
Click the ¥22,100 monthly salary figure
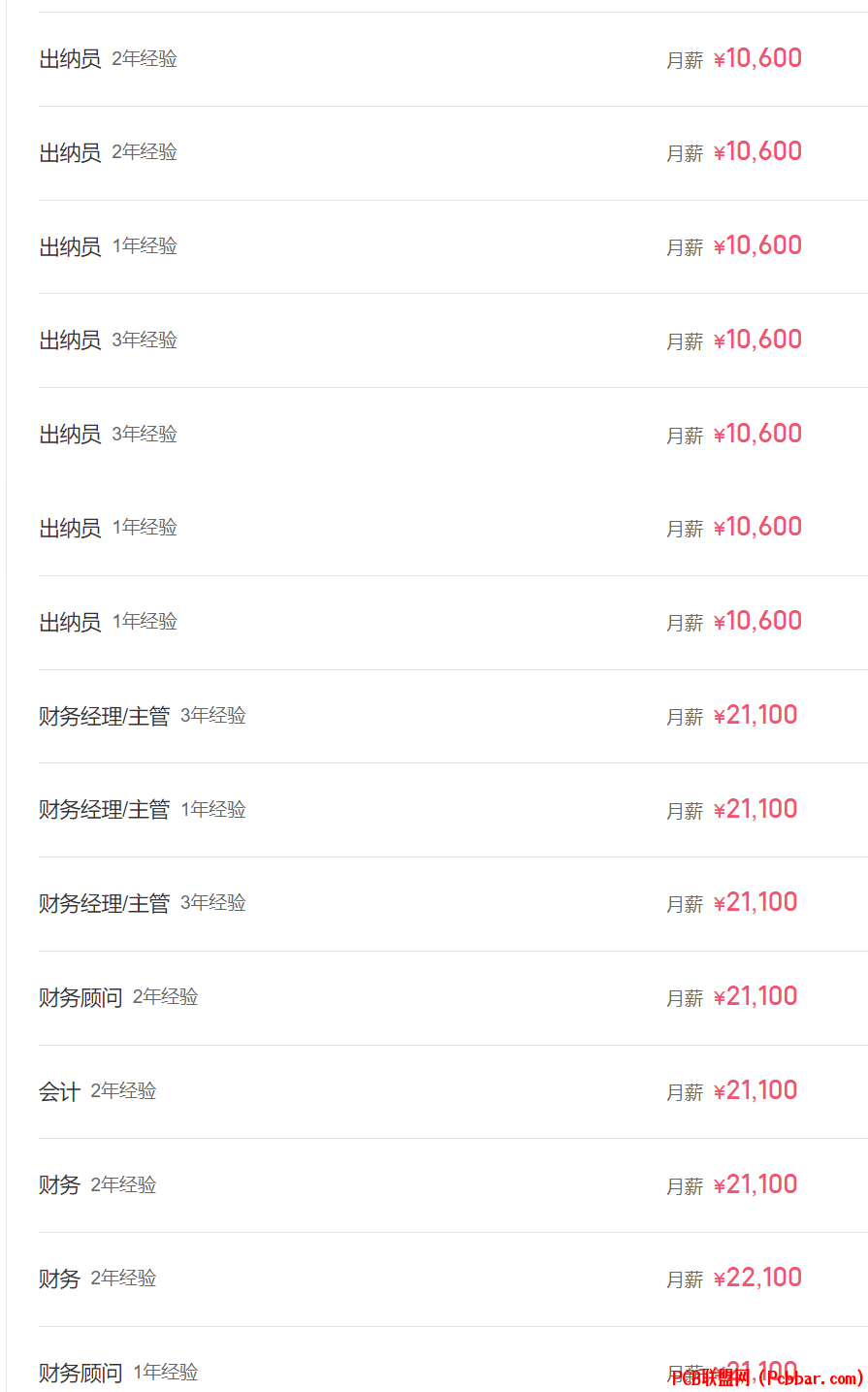757,1278
